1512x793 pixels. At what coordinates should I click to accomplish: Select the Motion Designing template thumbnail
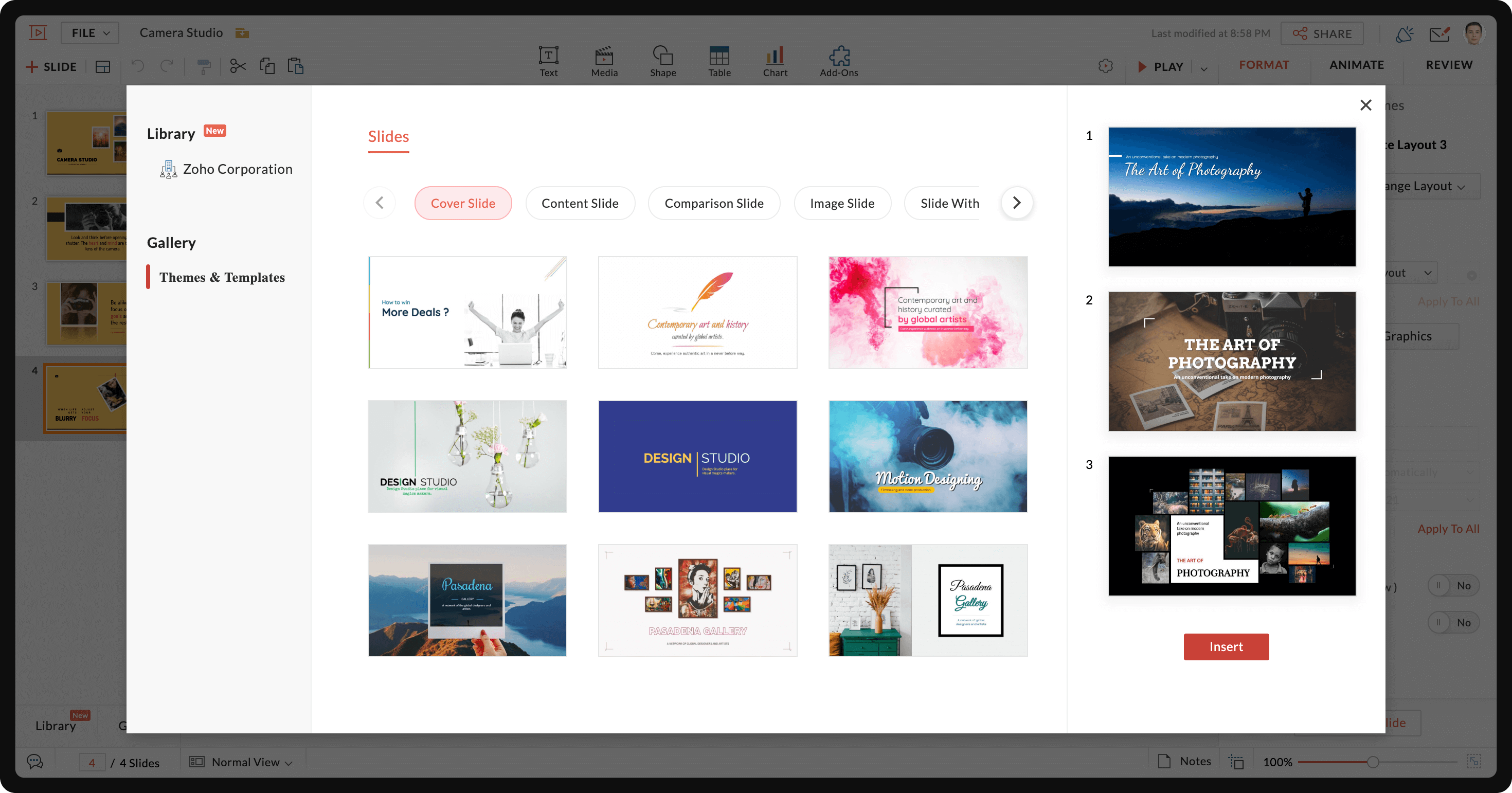(927, 457)
